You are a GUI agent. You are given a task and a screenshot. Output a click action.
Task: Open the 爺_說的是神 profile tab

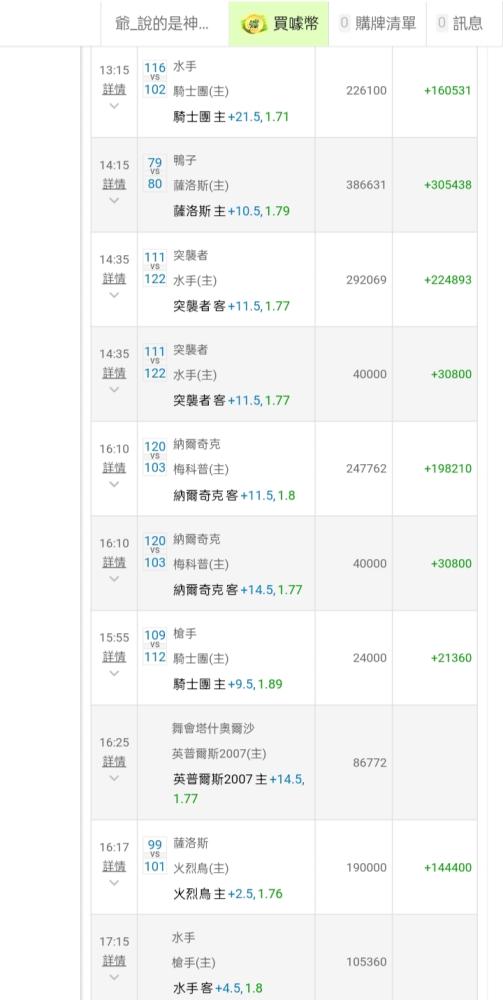(164, 24)
